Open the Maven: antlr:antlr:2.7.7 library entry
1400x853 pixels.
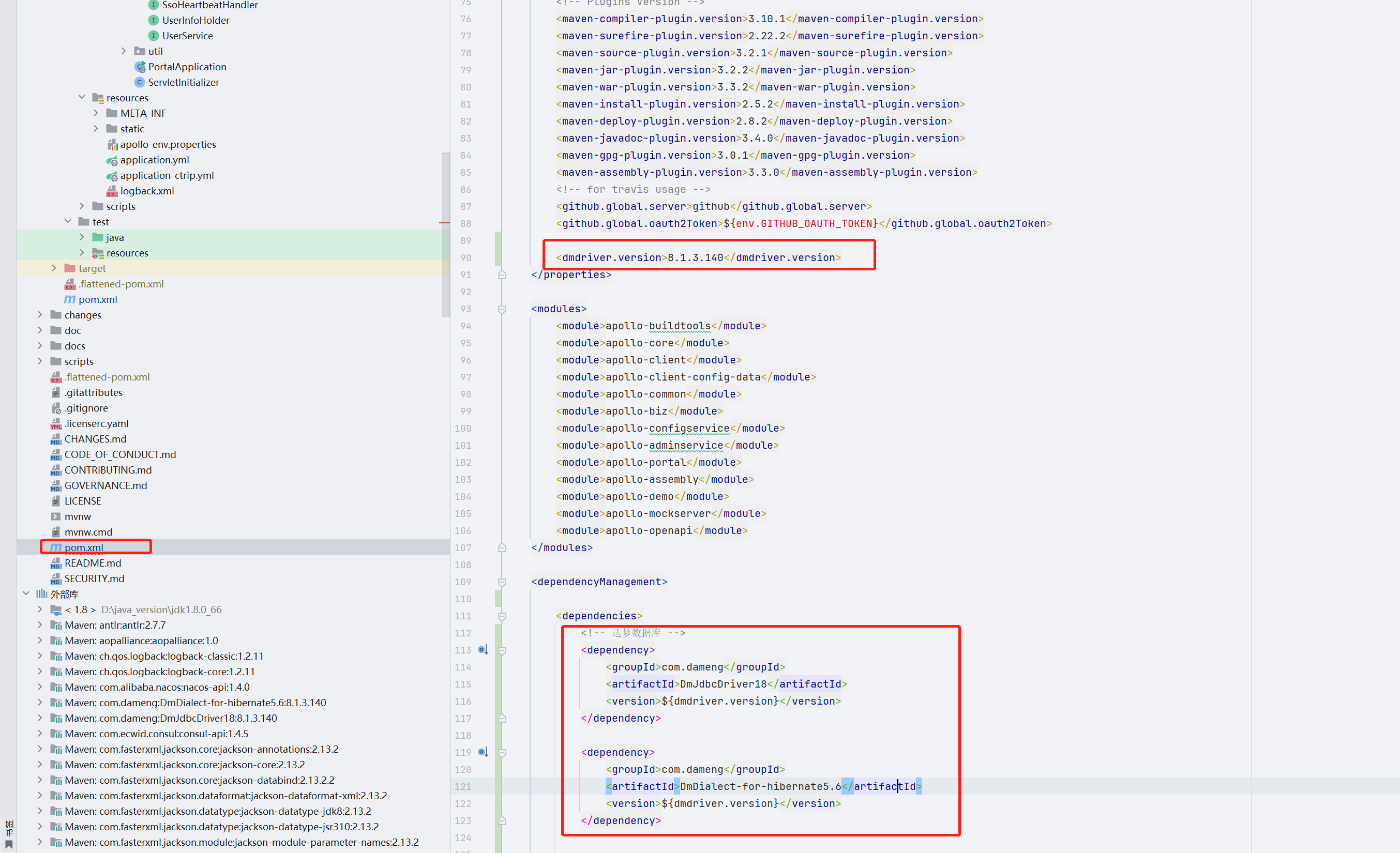coord(115,624)
